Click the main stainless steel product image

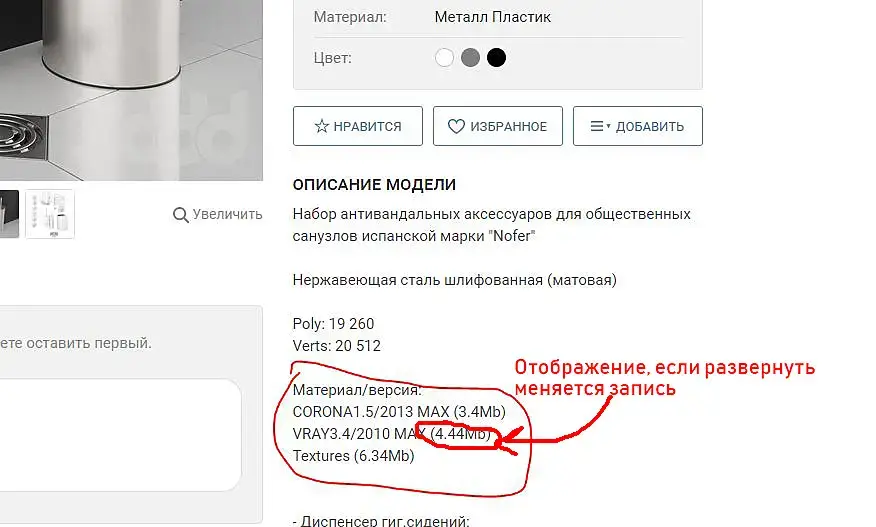click(131, 89)
